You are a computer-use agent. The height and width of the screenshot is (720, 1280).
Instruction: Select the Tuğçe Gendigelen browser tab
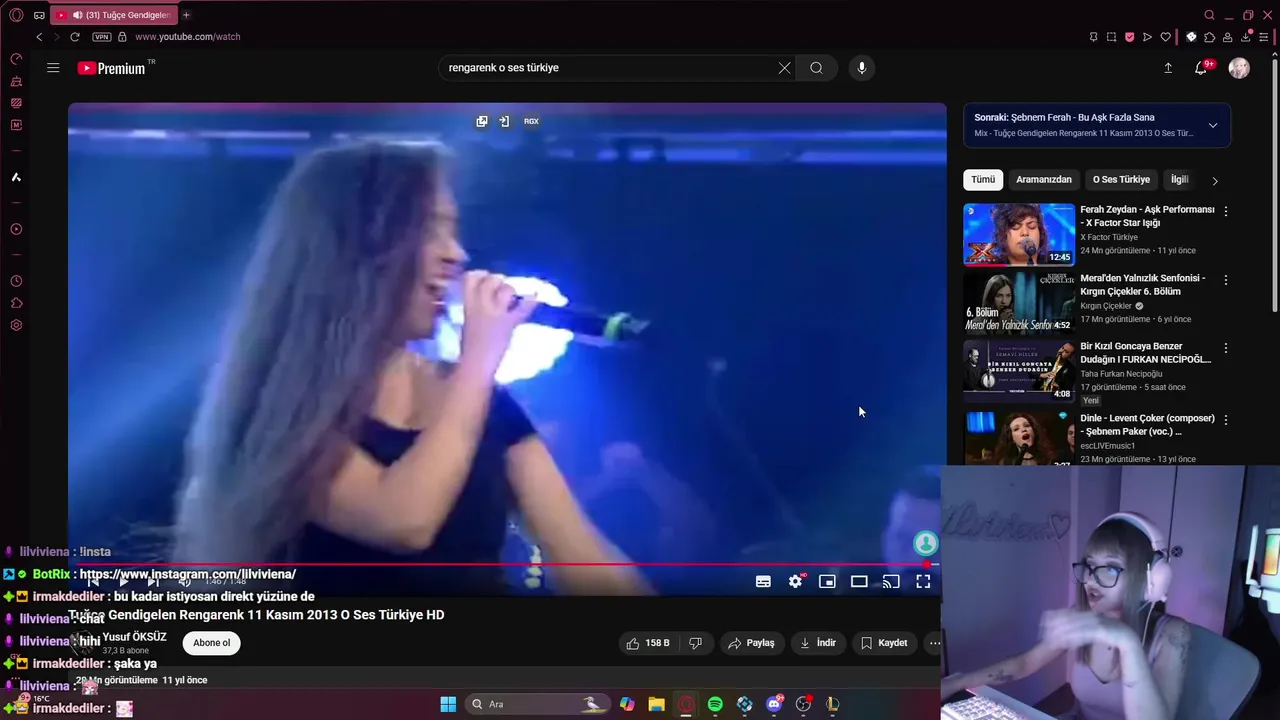[113, 15]
